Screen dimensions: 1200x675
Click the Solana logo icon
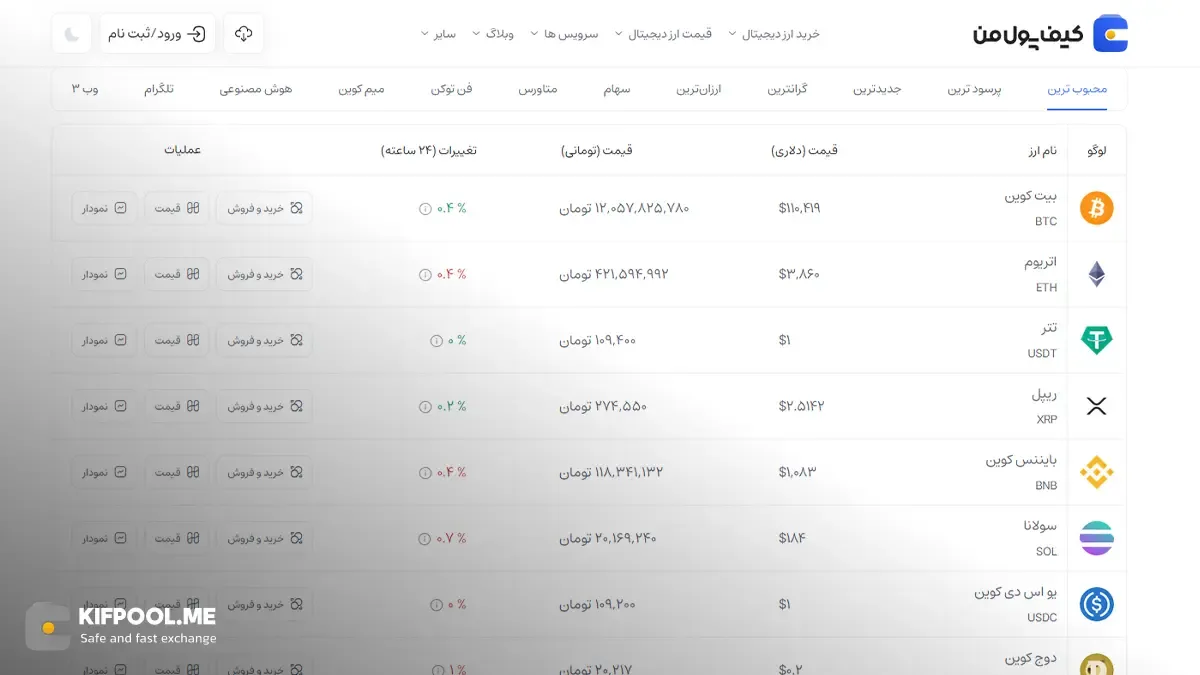tap(1096, 538)
